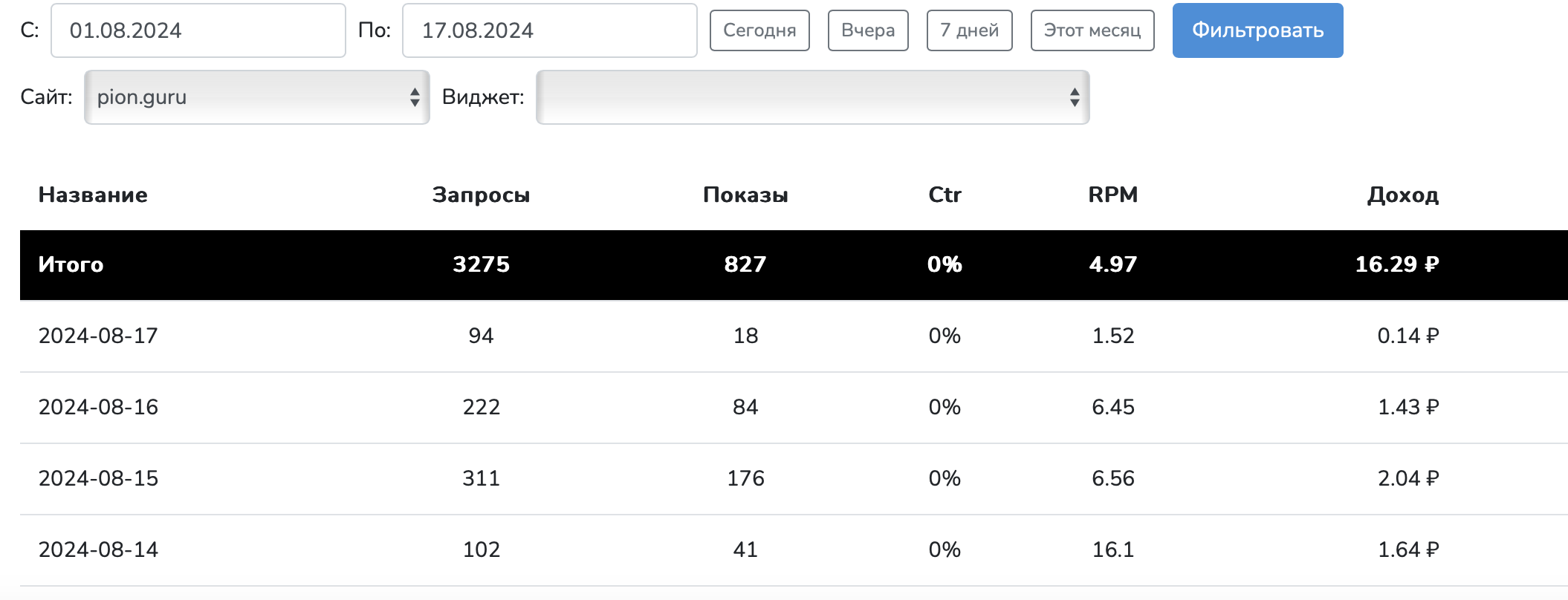Open the Сайт dropdown showing pion.guru
Screen dimensions: 1568x600
point(256,97)
